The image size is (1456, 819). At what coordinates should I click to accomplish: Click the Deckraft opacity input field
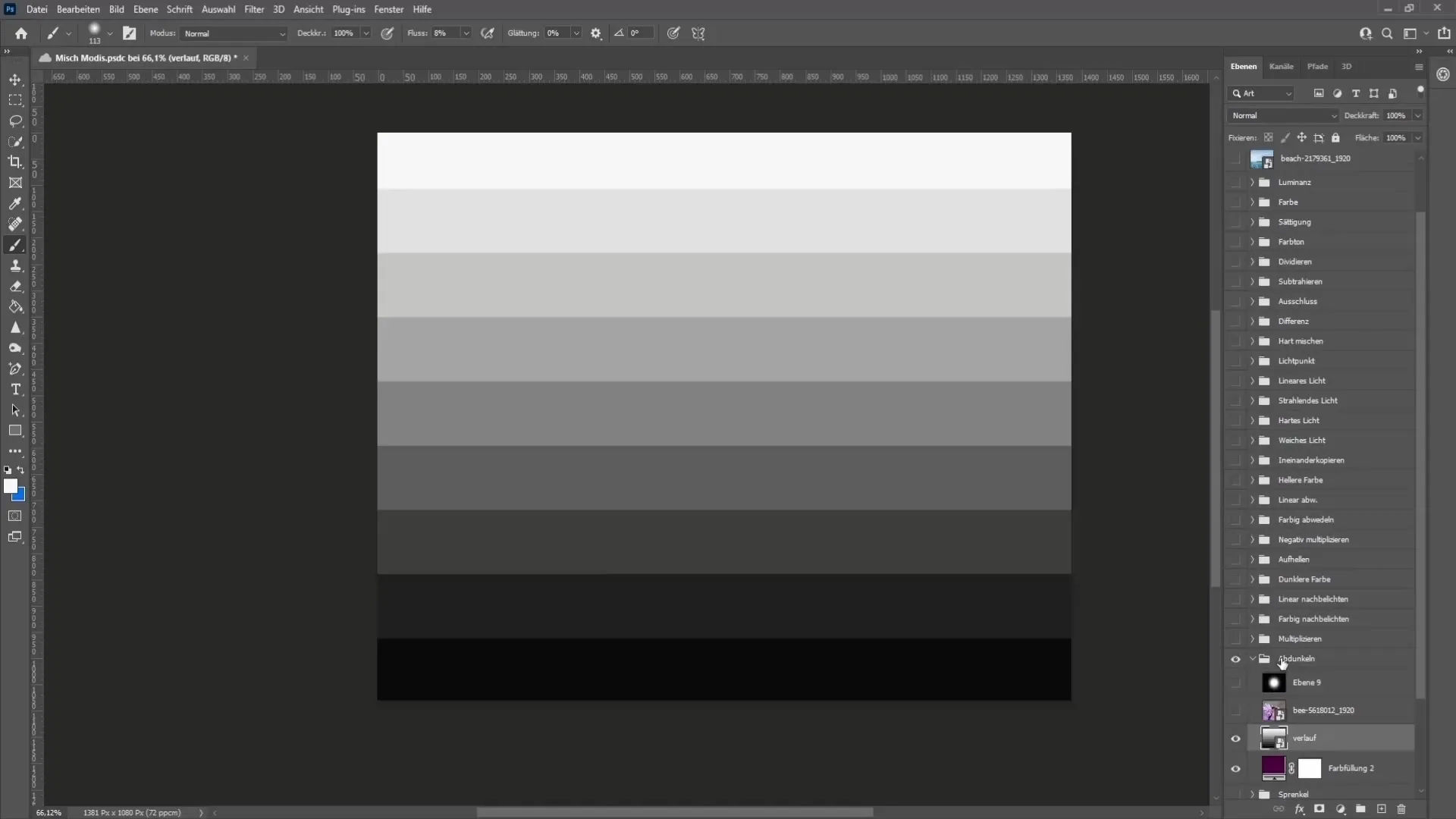click(x=1396, y=114)
